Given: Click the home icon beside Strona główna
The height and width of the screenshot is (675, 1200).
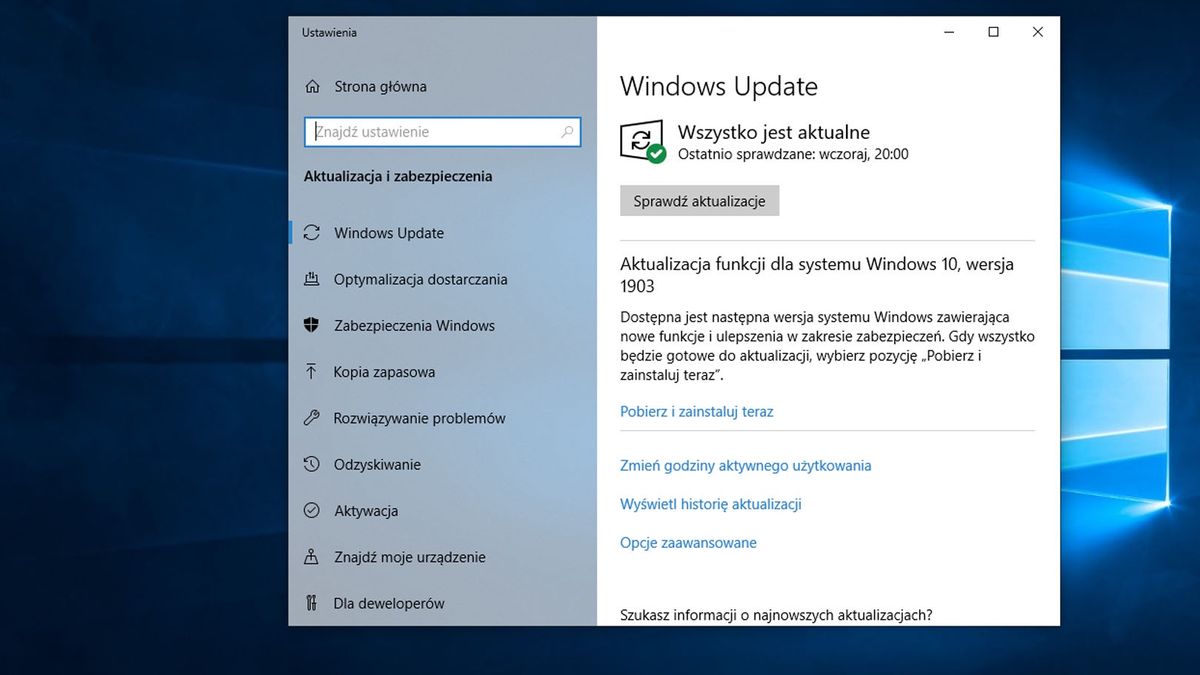Looking at the screenshot, I should (312, 86).
